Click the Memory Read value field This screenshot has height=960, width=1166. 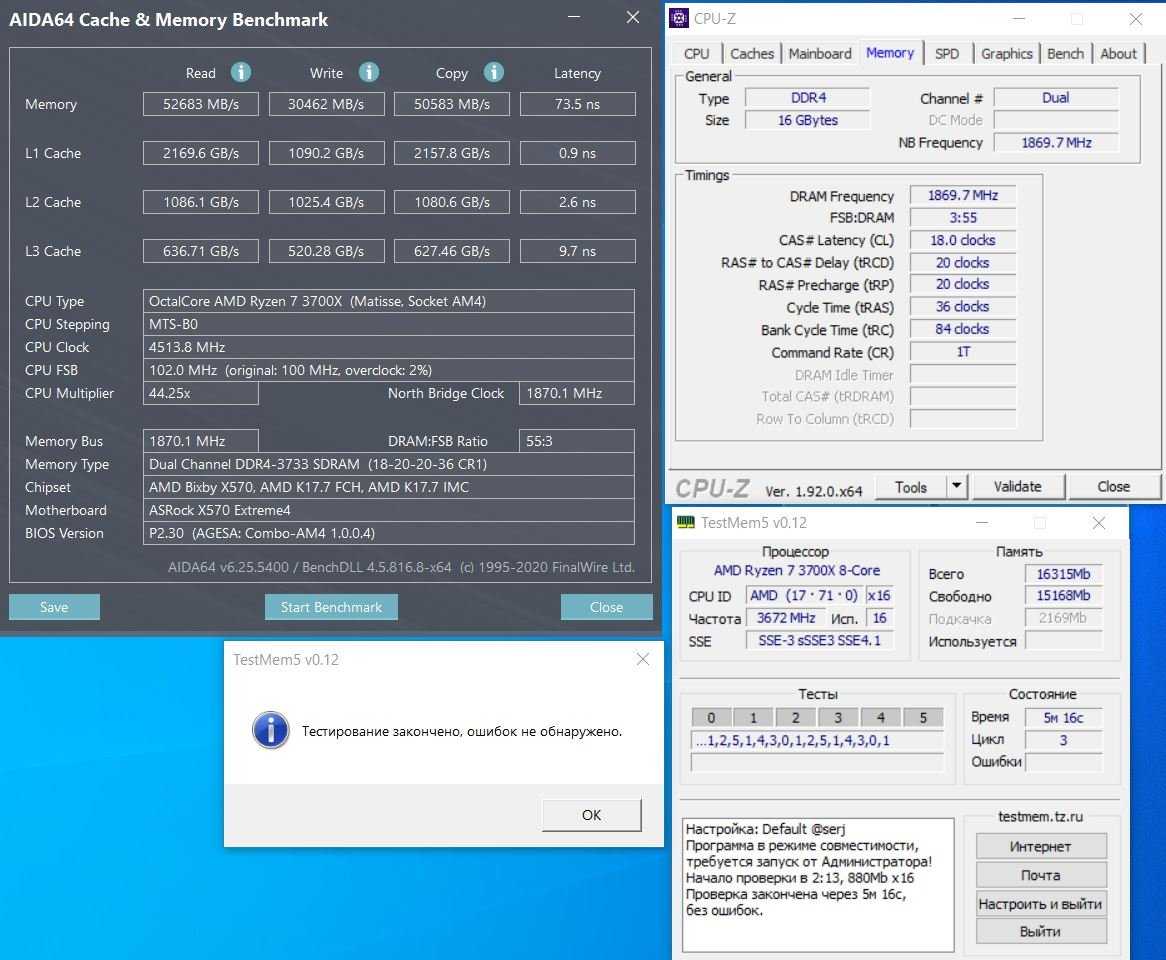pos(201,104)
